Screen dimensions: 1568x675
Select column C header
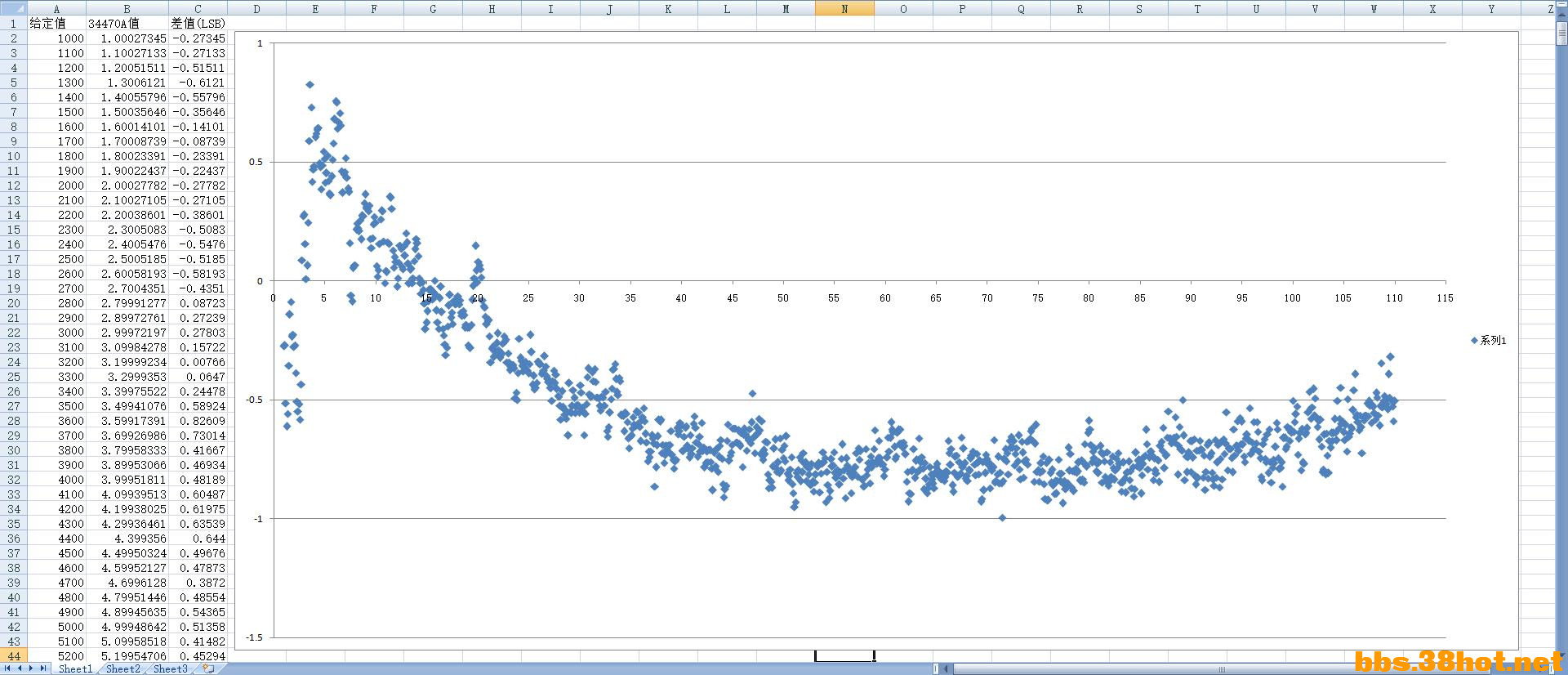click(198, 8)
